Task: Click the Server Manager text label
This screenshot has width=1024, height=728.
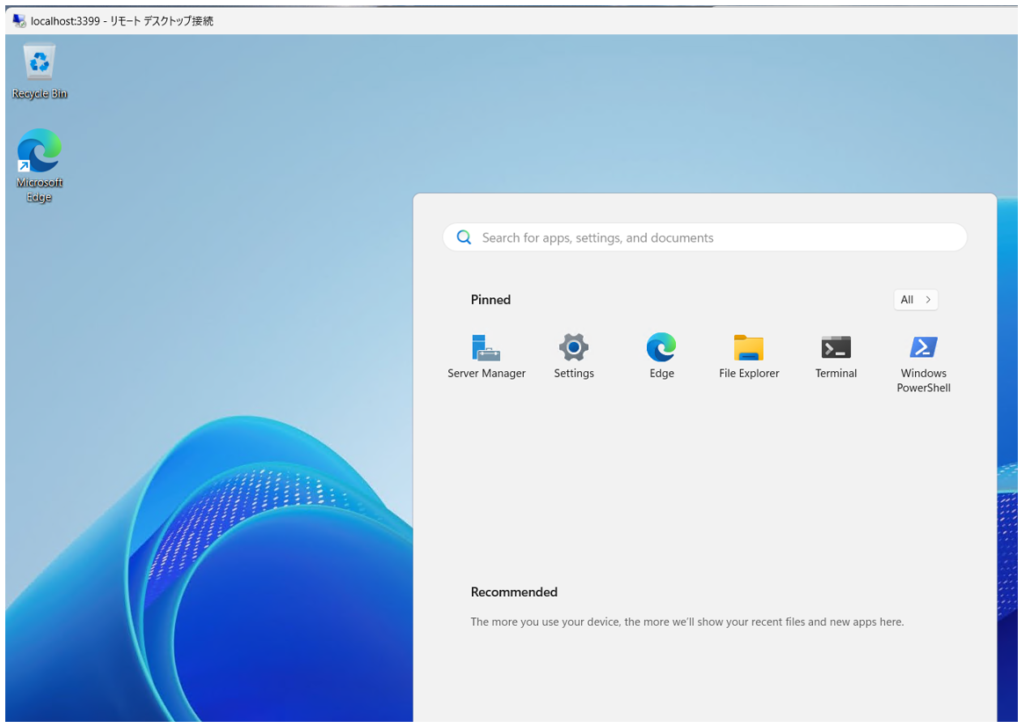Action: 486,374
